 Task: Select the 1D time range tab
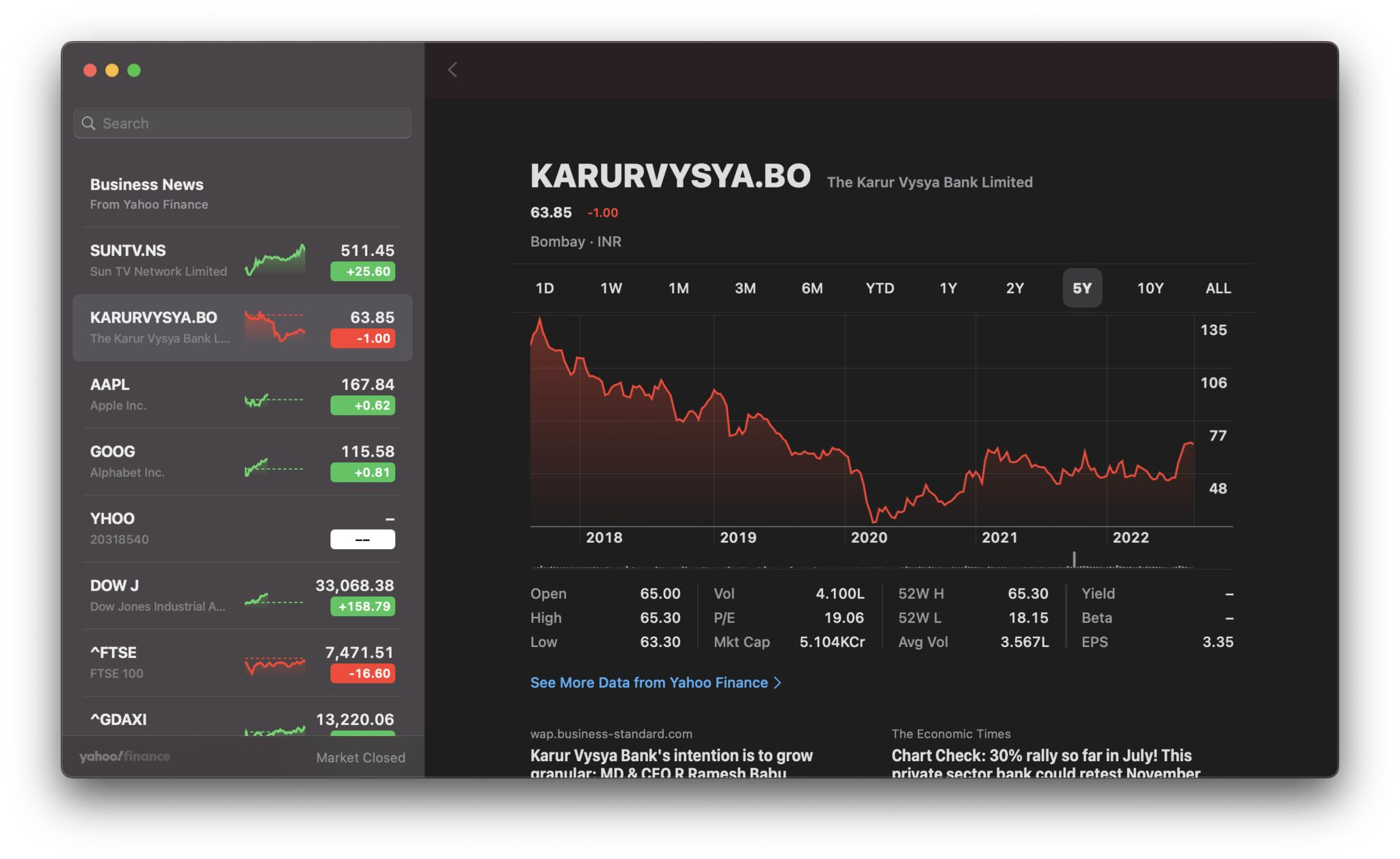point(545,288)
